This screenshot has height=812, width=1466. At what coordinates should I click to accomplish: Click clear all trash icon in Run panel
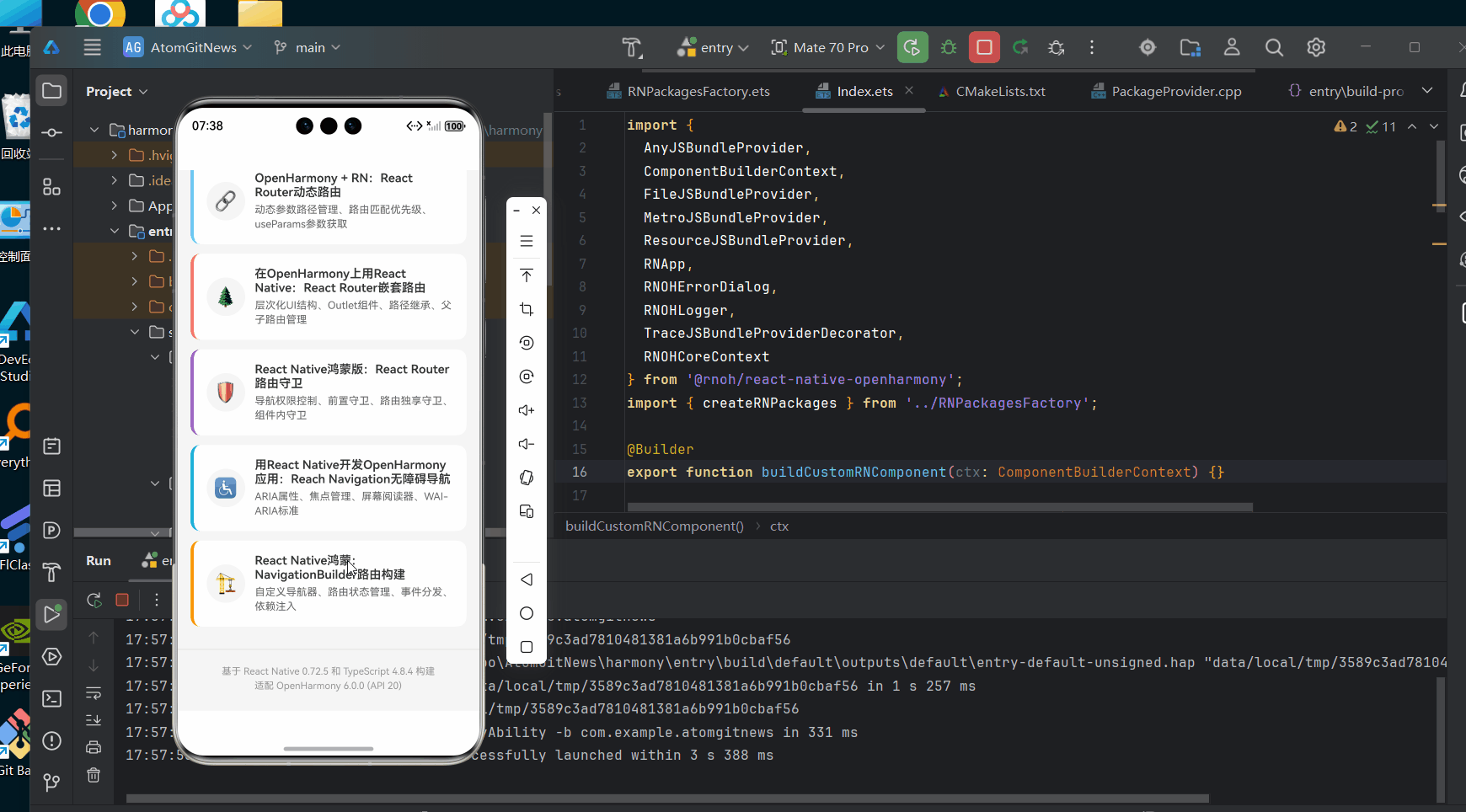click(x=94, y=775)
